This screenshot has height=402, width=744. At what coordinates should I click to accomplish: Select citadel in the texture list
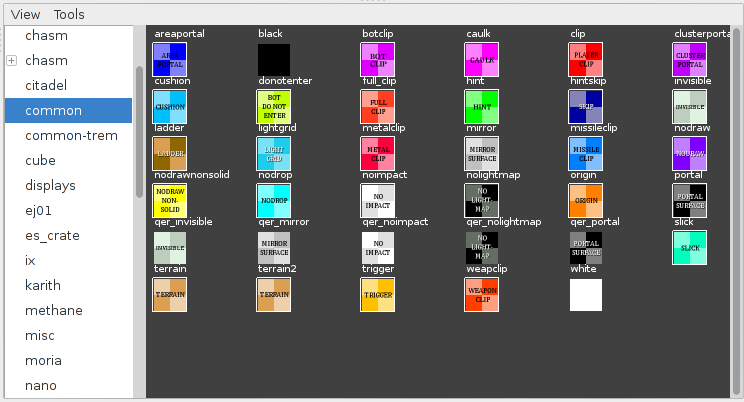[x=46, y=85]
